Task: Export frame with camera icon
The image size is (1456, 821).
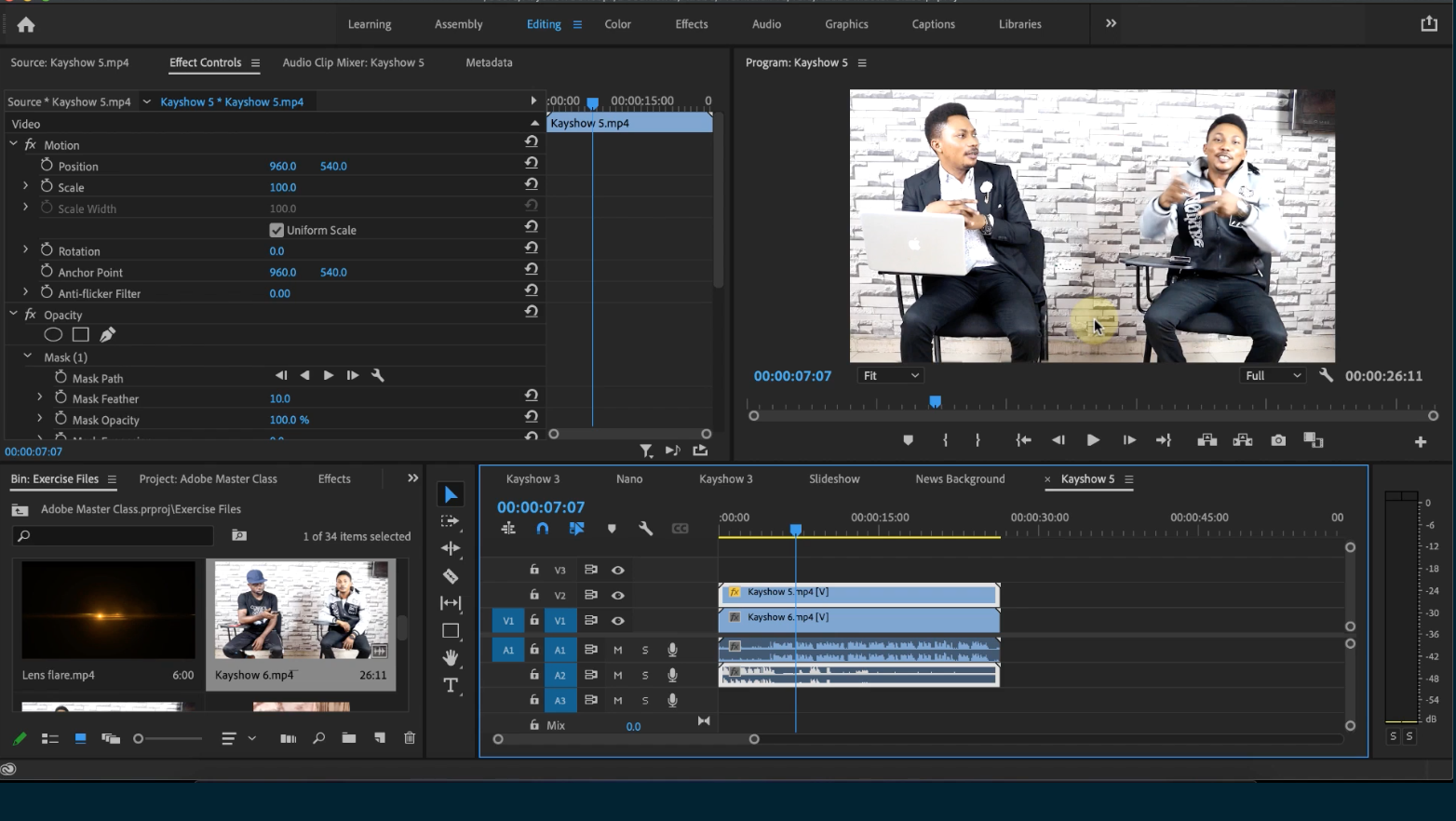Action: coord(1278,440)
